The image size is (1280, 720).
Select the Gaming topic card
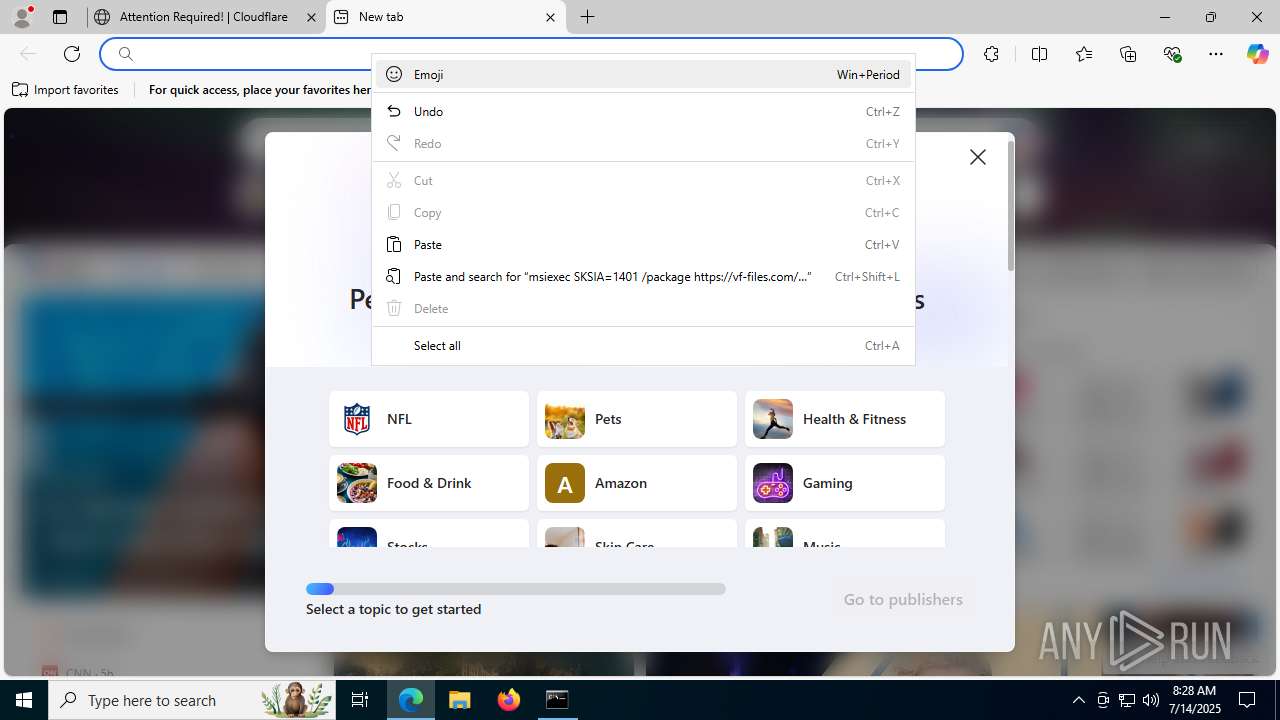pyautogui.click(x=845, y=483)
